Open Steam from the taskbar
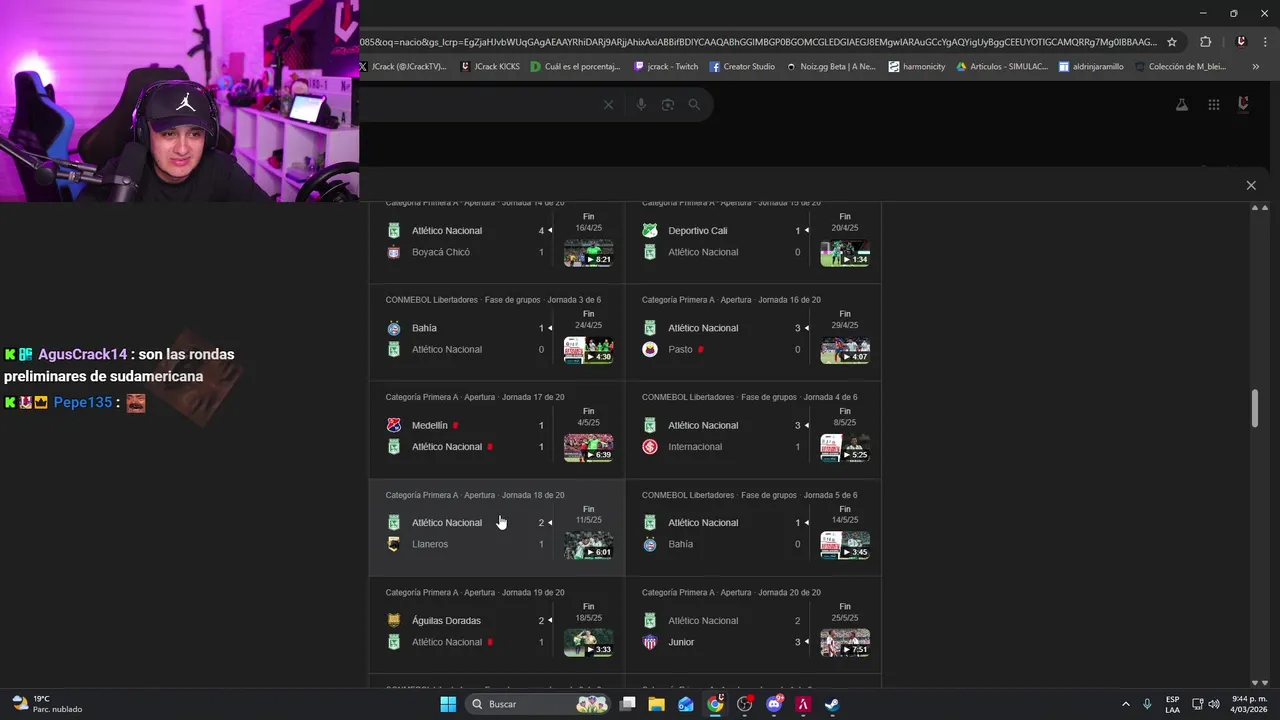 [x=832, y=704]
